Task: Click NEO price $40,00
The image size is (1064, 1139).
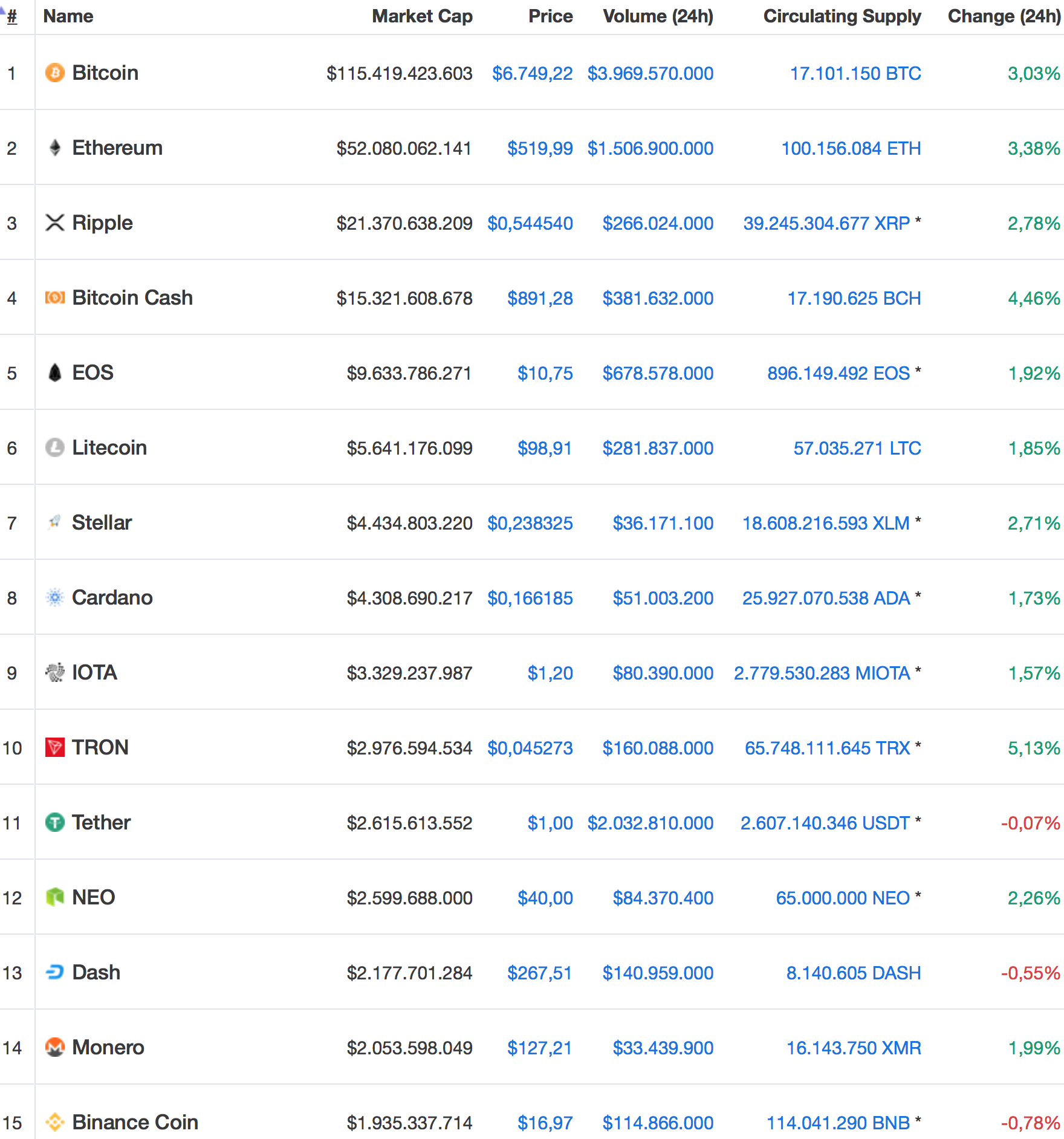Action: pyautogui.click(x=545, y=898)
